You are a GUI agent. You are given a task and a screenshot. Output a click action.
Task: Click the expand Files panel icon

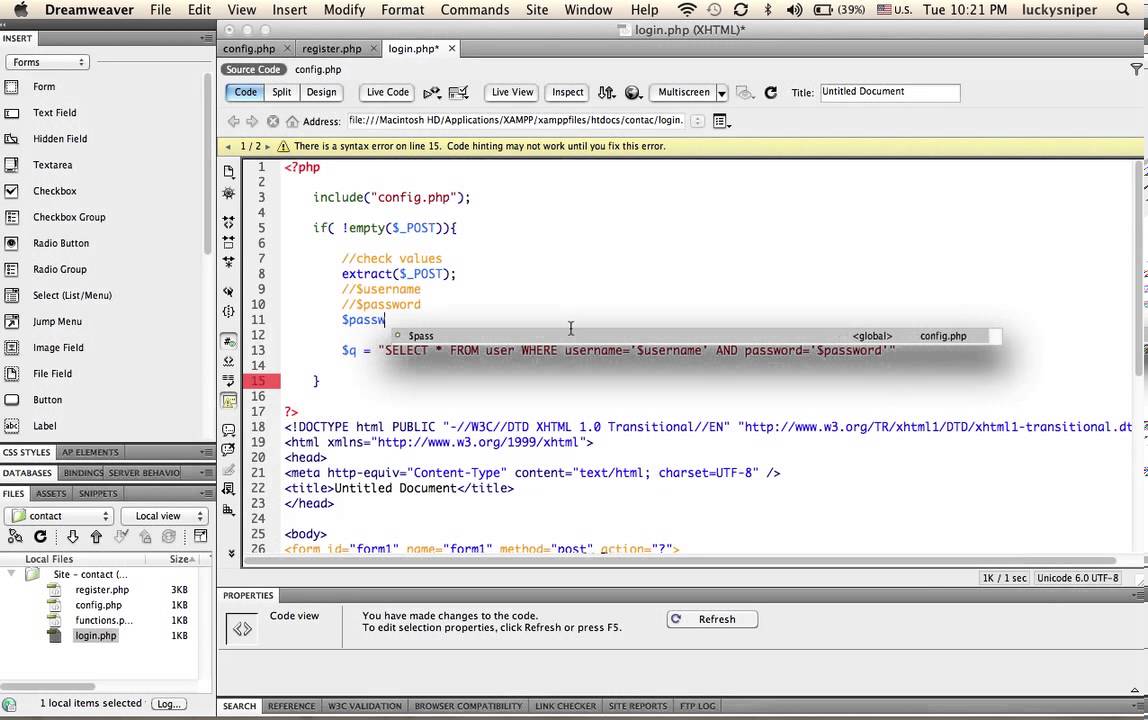(200, 537)
